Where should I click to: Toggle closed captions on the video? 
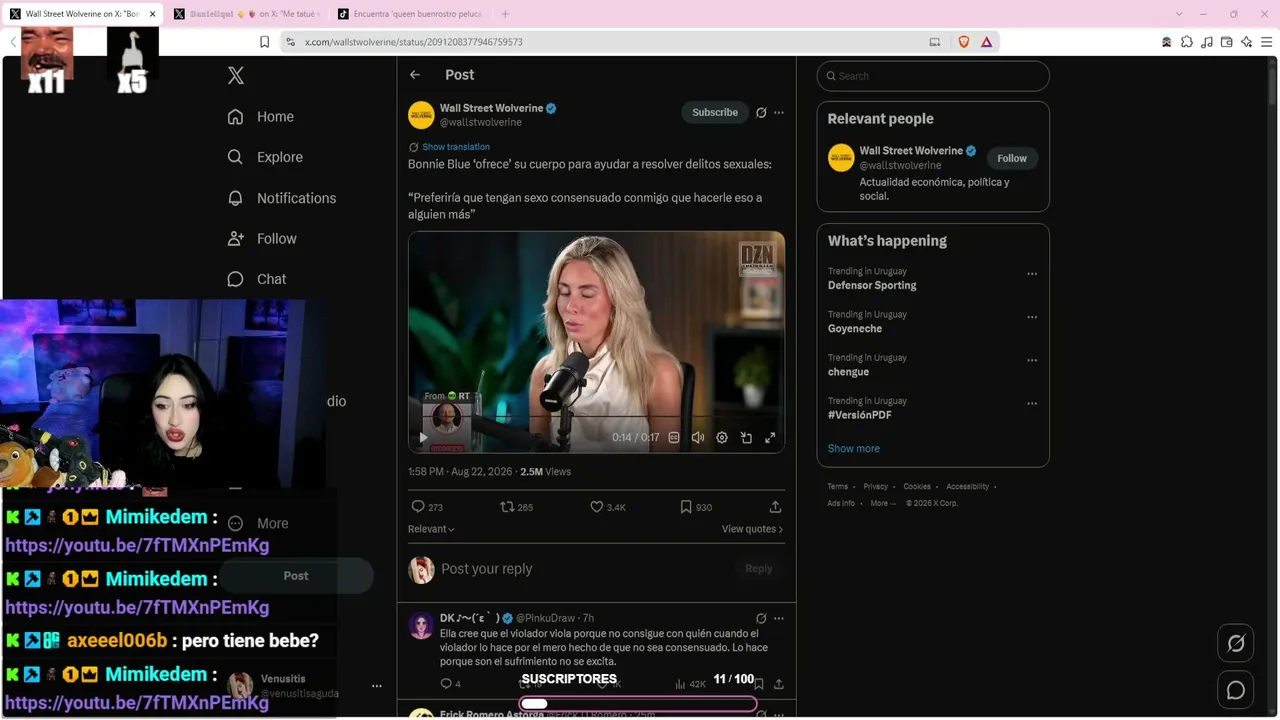click(x=674, y=438)
